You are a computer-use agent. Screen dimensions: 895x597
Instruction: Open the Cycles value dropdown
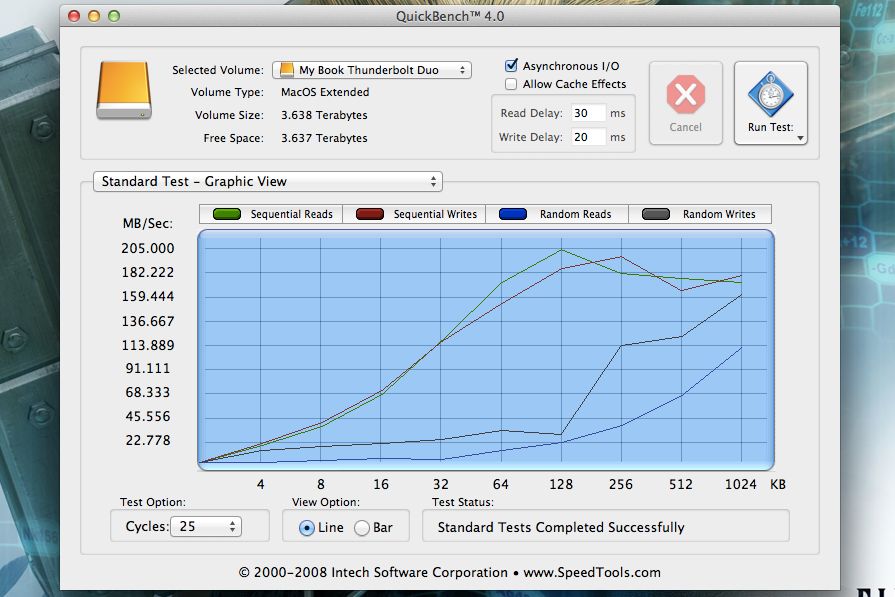pyautogui.click(x=206, y=526)
